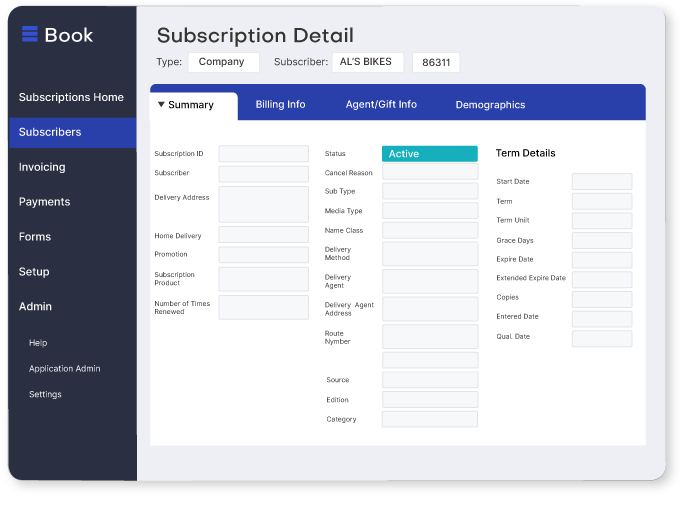Switch to the Billing Info tab
The height and width of the screenshot is (520, 680).
pos(280,105)
